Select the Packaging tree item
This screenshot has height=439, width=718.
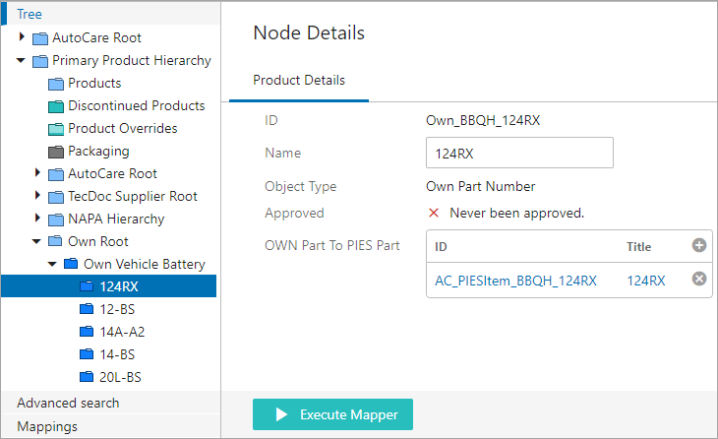(x=98, y=151)
